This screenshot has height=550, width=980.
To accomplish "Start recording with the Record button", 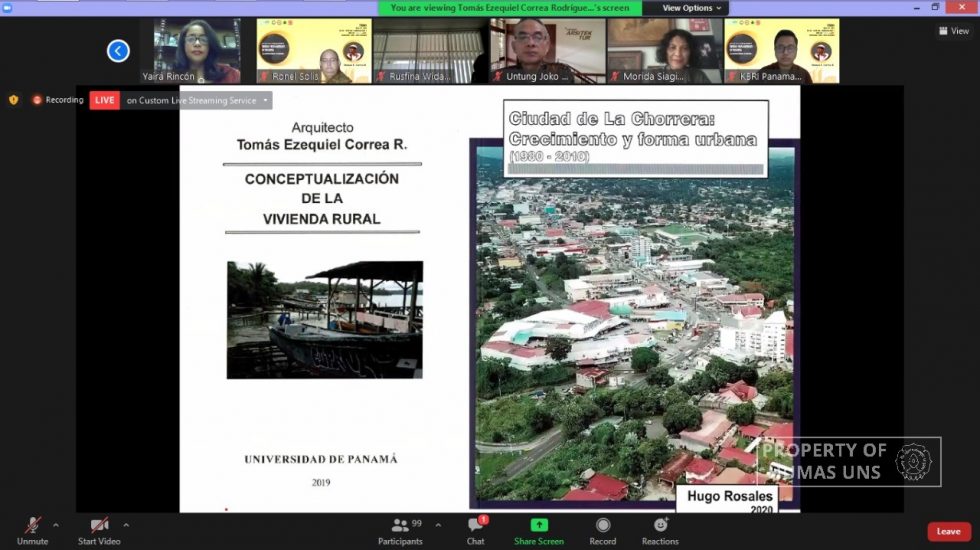I will (x=602, y=531).
